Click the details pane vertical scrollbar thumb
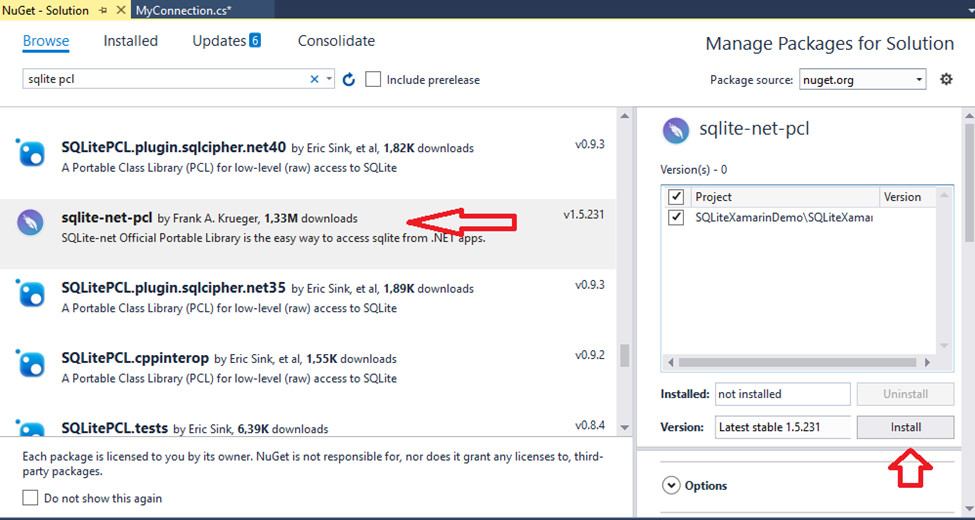The height and width of the screenshot is (520, 975). click(x=969, y=182)
